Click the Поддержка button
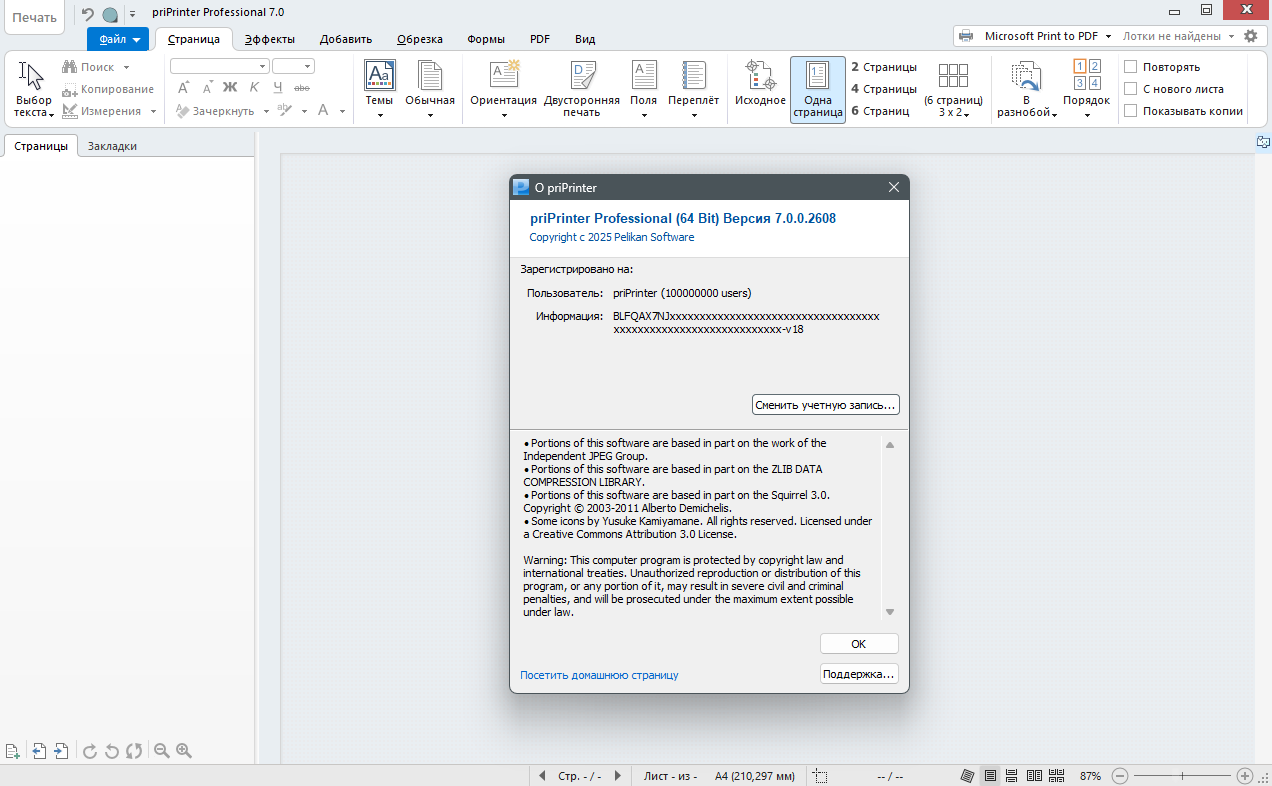Viewport: 1272px width, 786px height. pyautogui.click(x=859, y=674)
